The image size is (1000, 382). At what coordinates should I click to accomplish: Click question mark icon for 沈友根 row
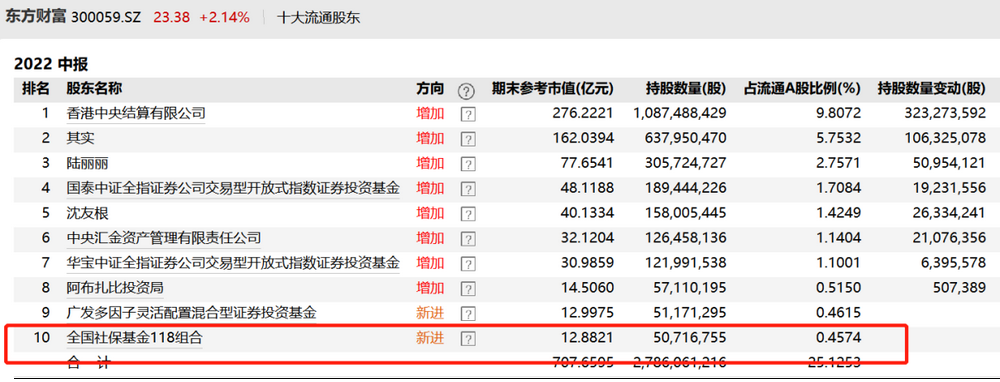468,214
